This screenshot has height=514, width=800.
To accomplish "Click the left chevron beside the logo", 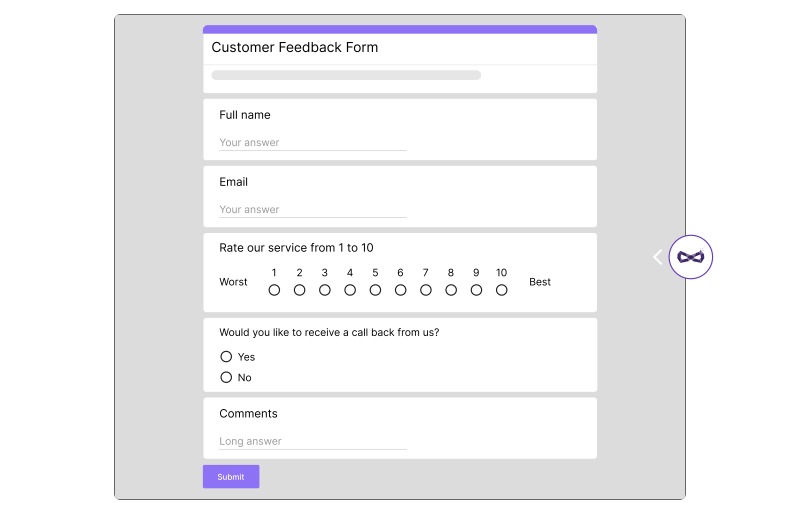I will [658, 257].
